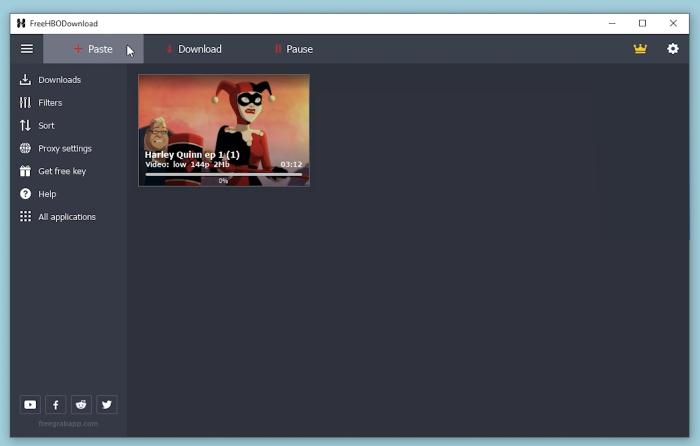Click the video quality text '144p'
The image size is (700, 446).
pos(200,164)
